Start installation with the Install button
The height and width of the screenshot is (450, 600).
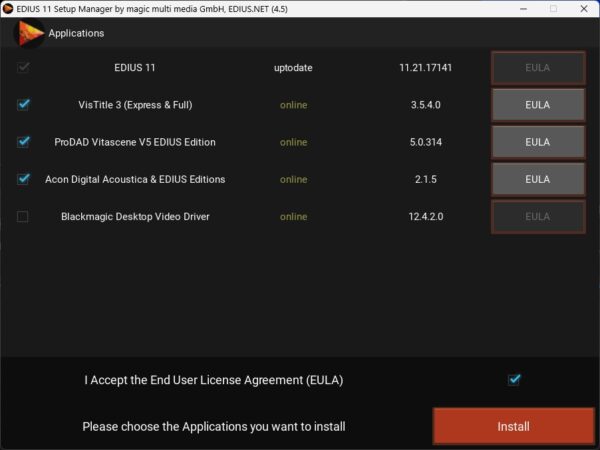(513, 427)
